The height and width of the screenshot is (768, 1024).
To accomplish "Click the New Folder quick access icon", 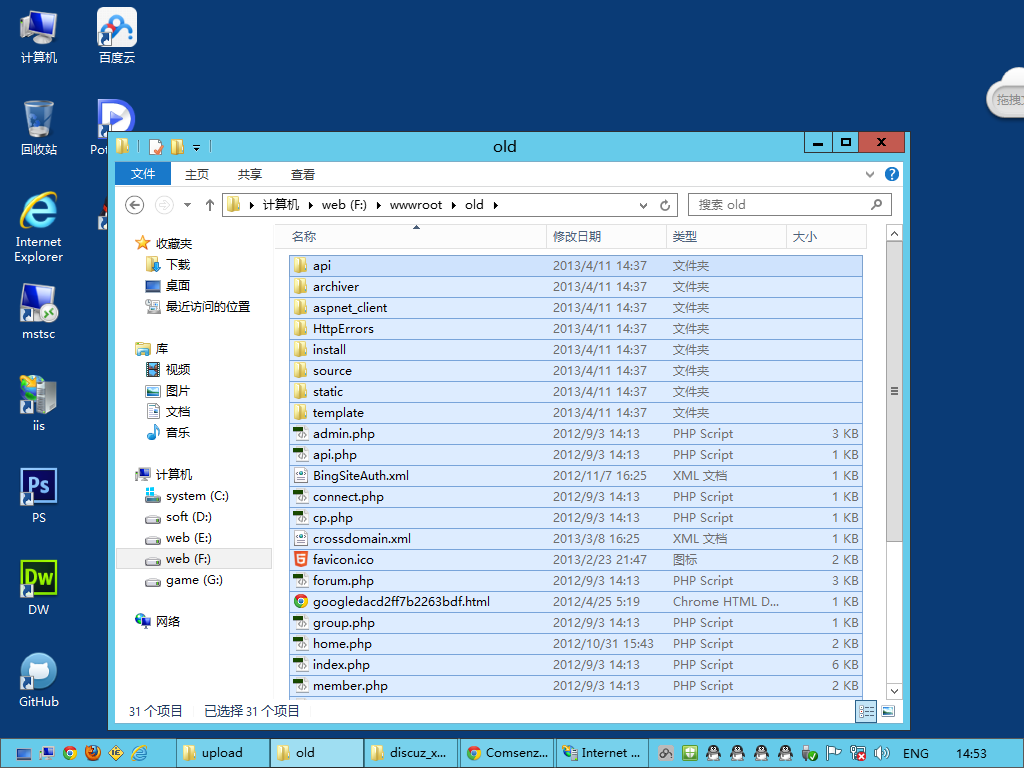I will click(x=177, y=146).
